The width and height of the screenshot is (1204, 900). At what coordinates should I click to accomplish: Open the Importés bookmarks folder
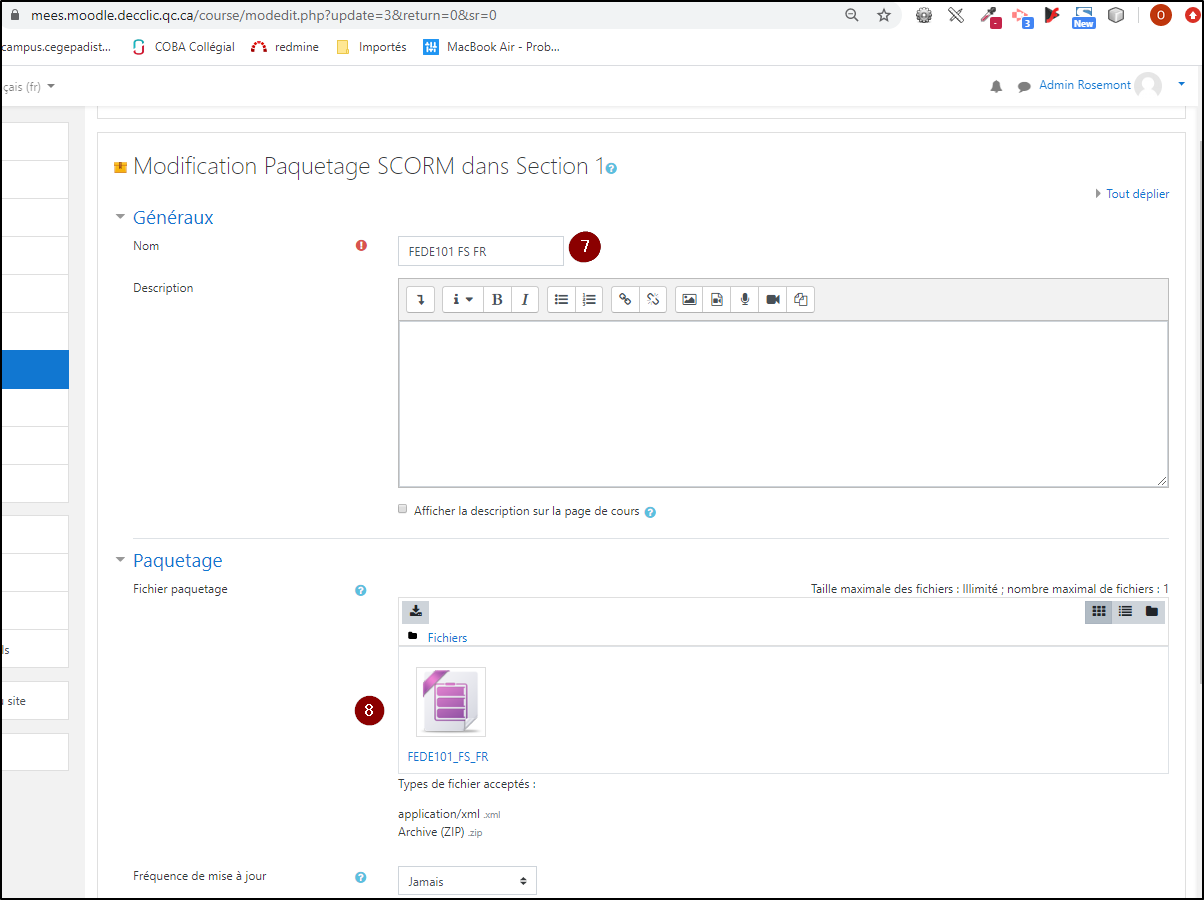[372, 47]
